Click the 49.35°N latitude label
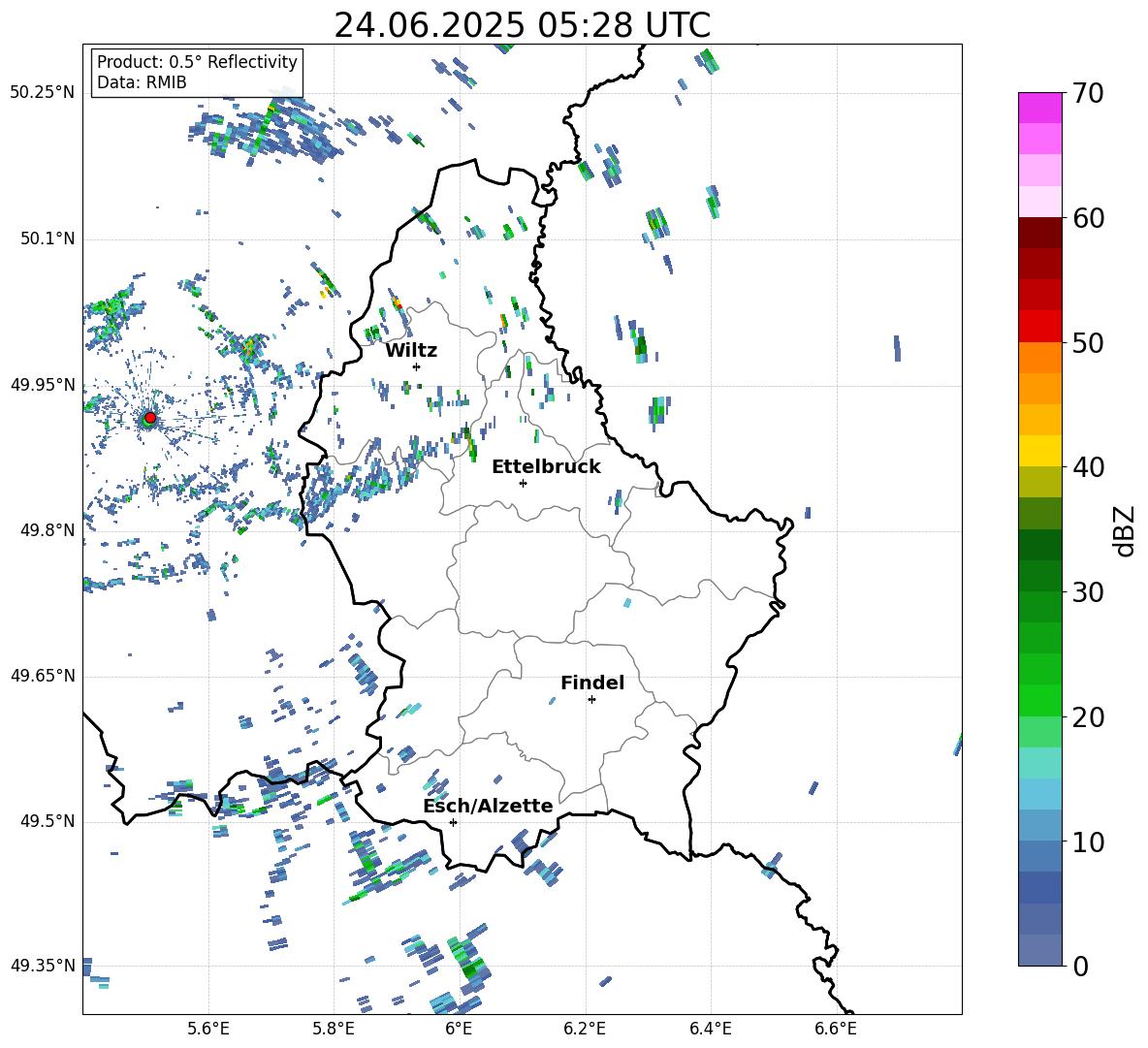 click(x=43, y=966)
